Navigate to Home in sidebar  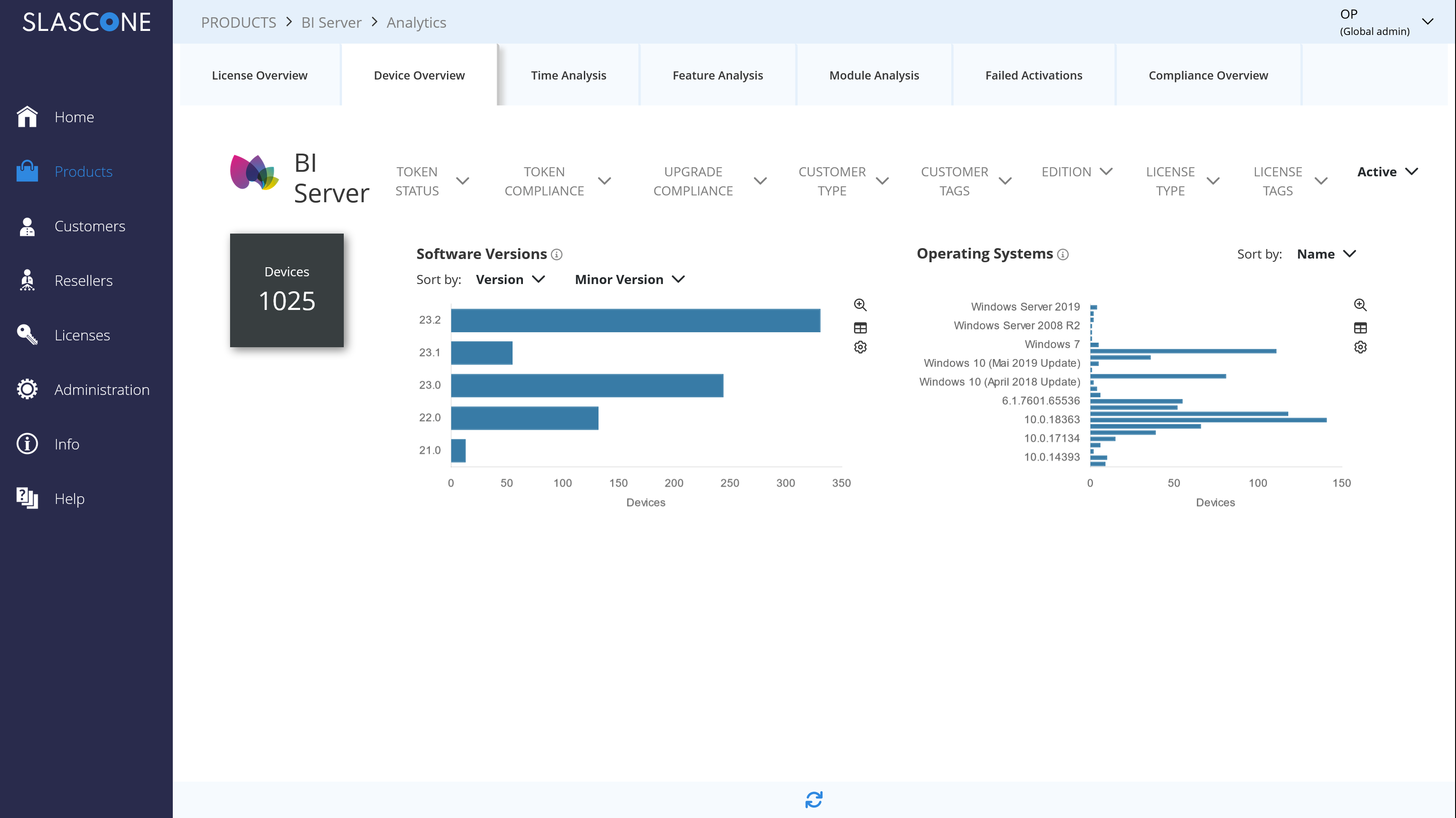click(x=75, y=117)
